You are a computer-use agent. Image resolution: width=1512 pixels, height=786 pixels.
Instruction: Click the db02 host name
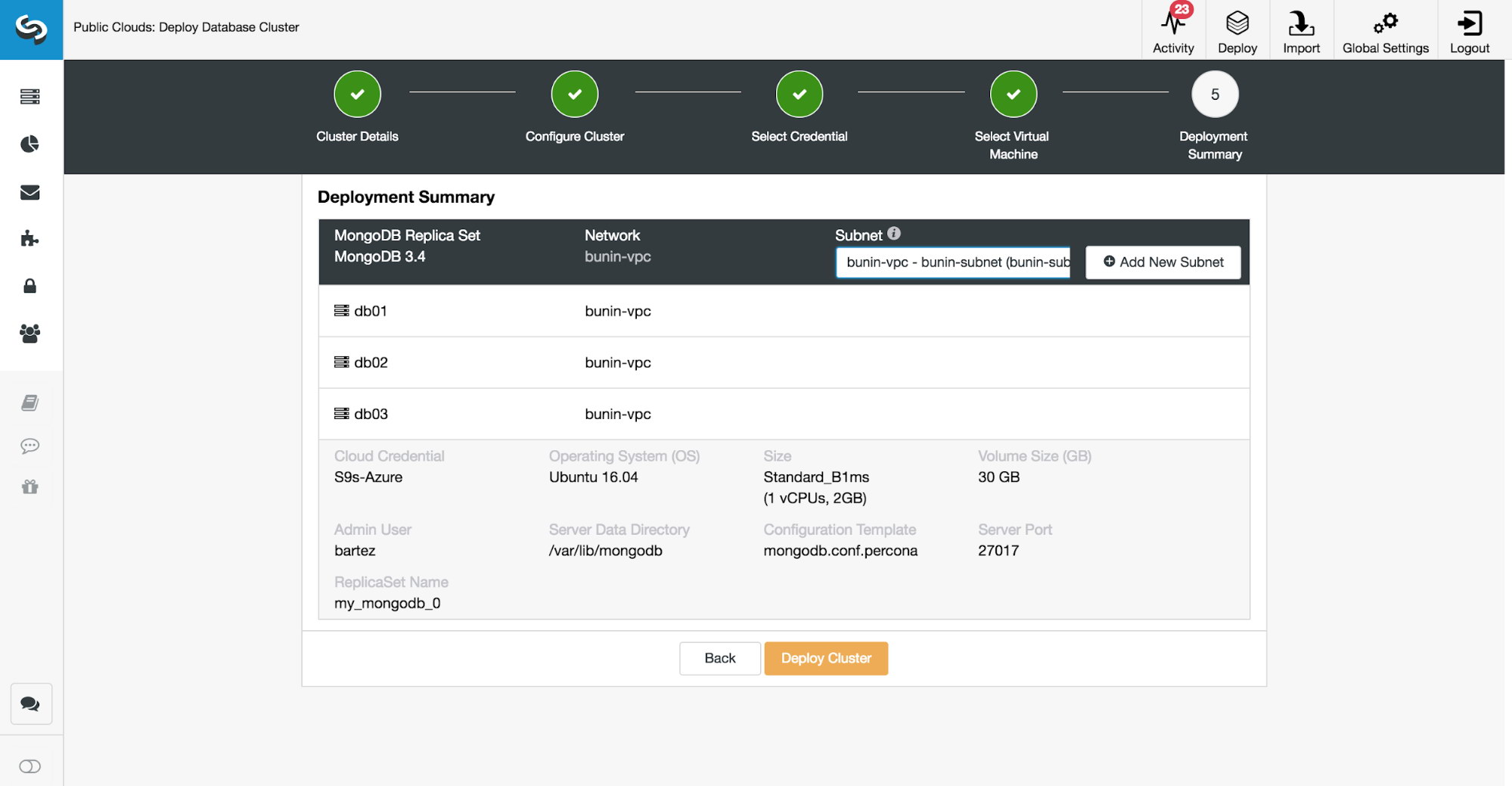tap(371, 362)
